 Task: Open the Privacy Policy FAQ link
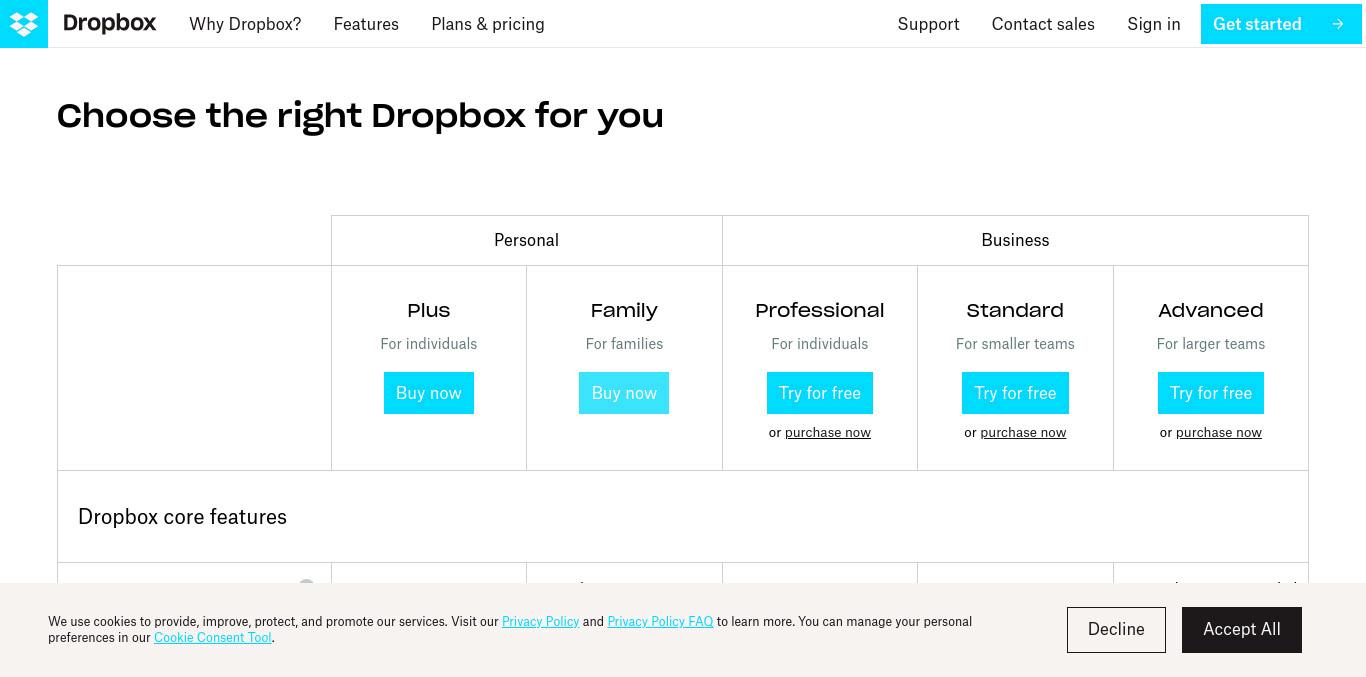[660, 622]
